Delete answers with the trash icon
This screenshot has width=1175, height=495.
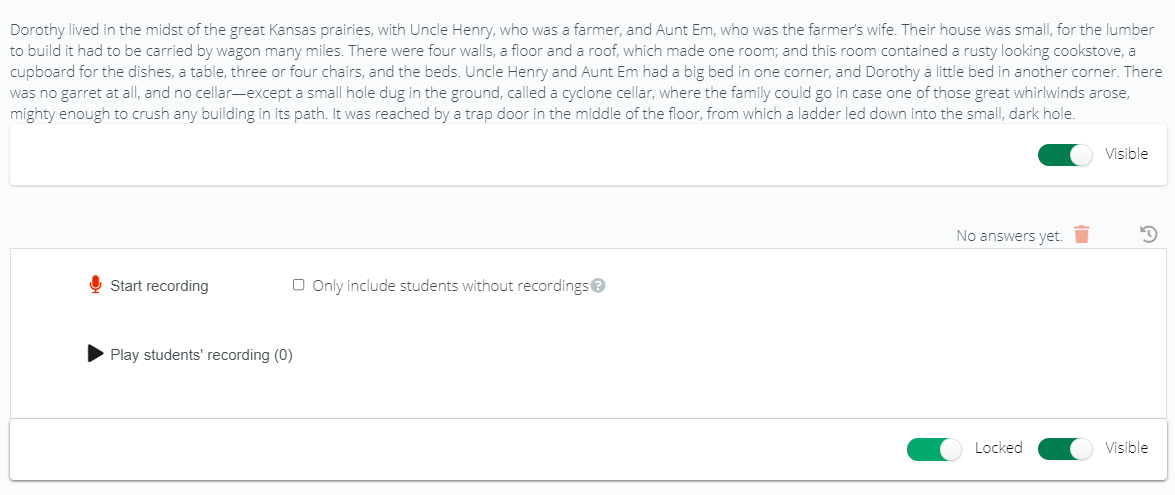coord(1081,234)
